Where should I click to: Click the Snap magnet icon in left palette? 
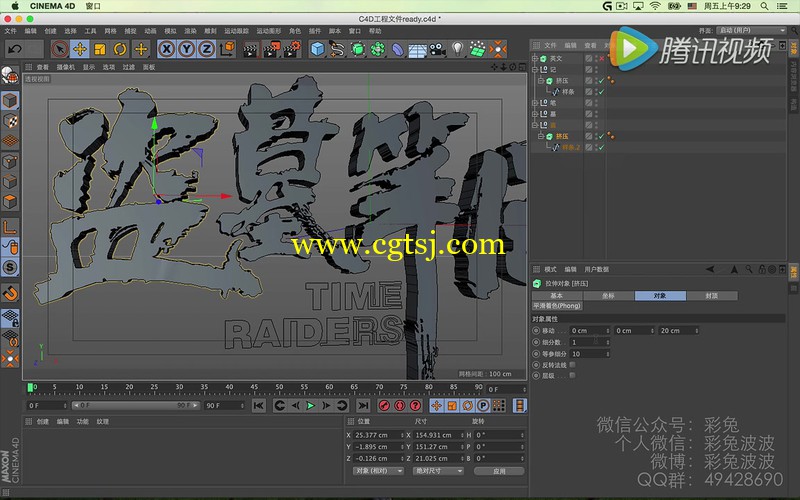coord(10,293)
